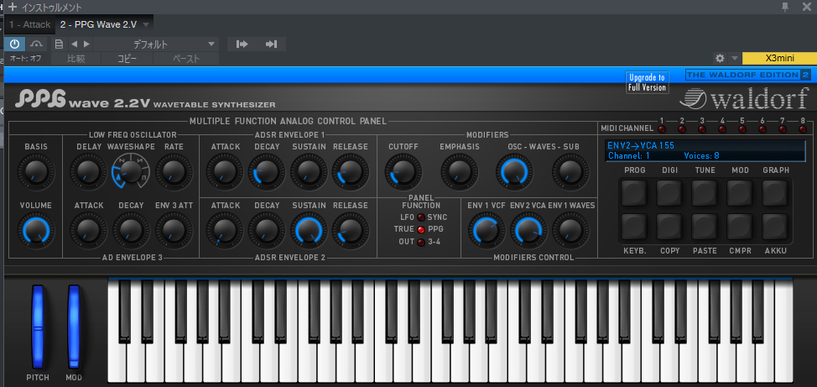This screenshot has width=817, height=387.
Task: Pin the instrument window with pin icon
Action: pyautogui.click(x=785, y=7)
